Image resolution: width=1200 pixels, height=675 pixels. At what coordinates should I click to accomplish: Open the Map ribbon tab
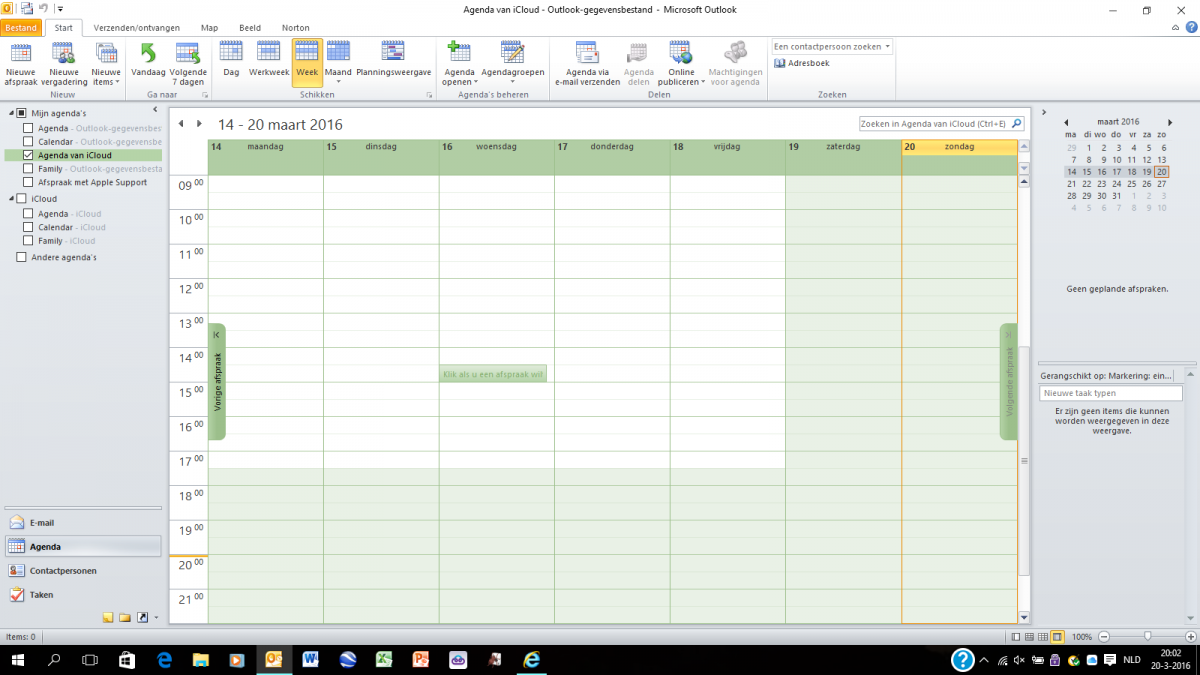click(x=209, y=28)
